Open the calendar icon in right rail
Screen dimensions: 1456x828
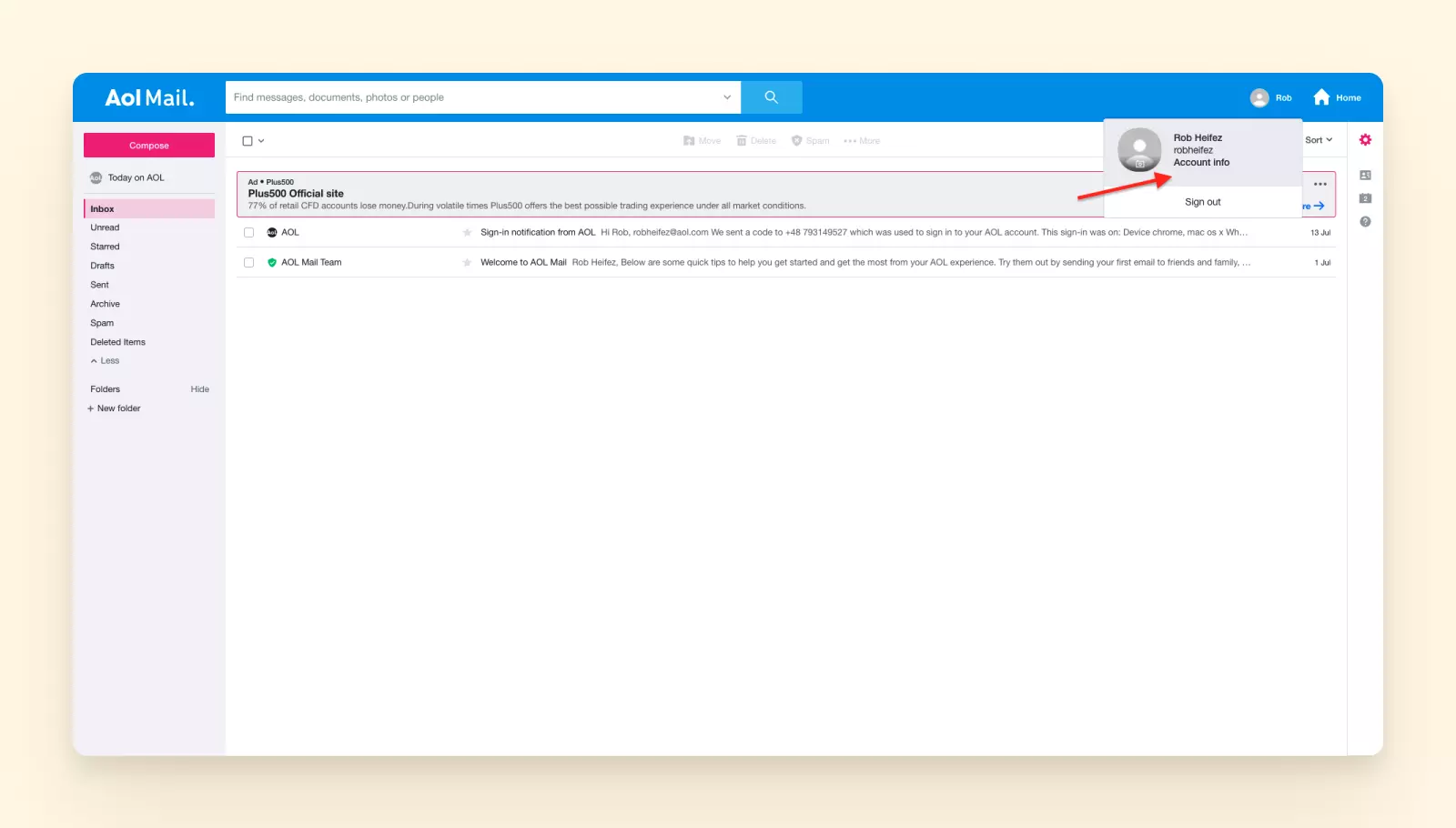tap(1365, 198)
